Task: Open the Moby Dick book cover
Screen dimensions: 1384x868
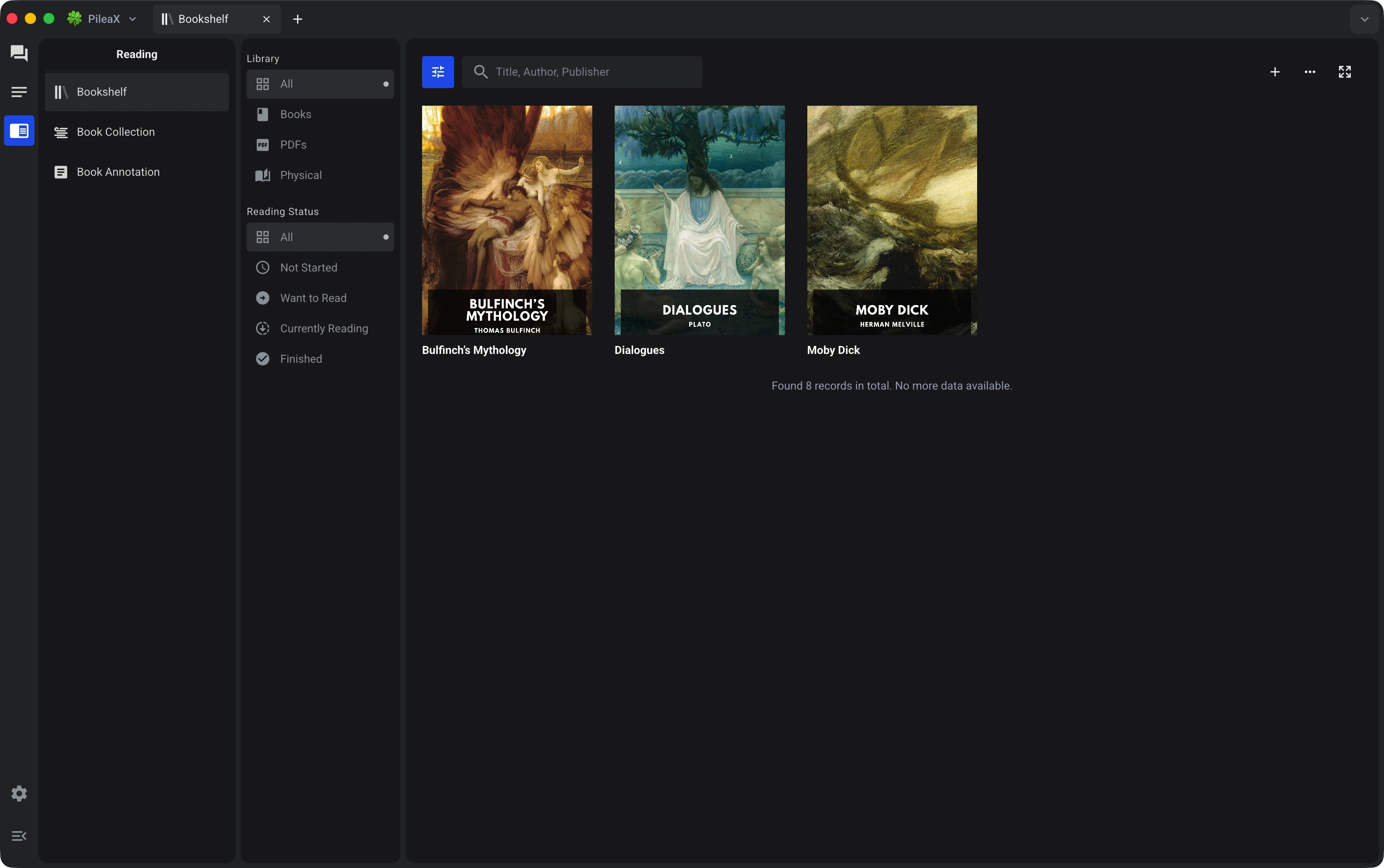Action: [x=892, y=221]
